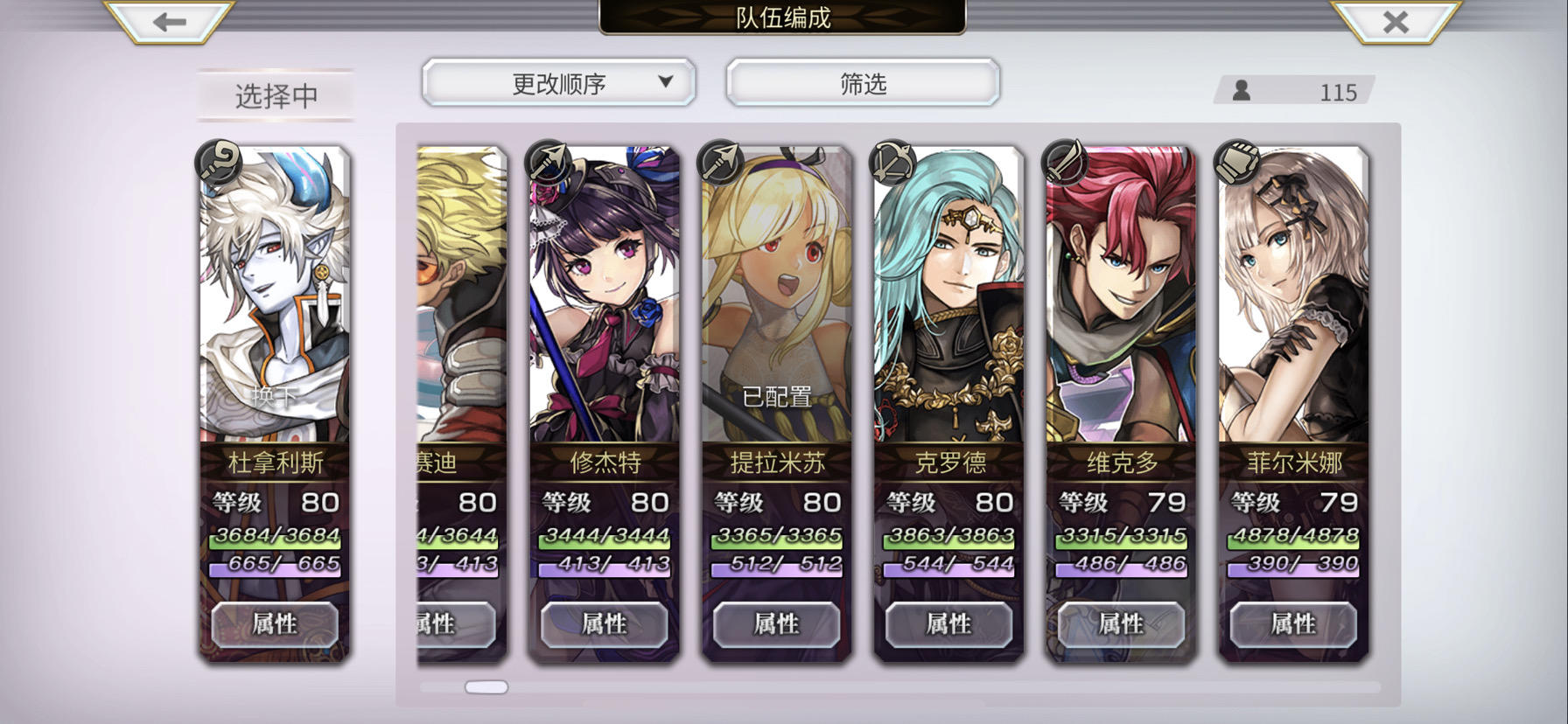Click the fist weapon icon on 菲尔米娜 card
Image resolution: width=1568 pixels, height=724 pixels.
point(1238,163)
